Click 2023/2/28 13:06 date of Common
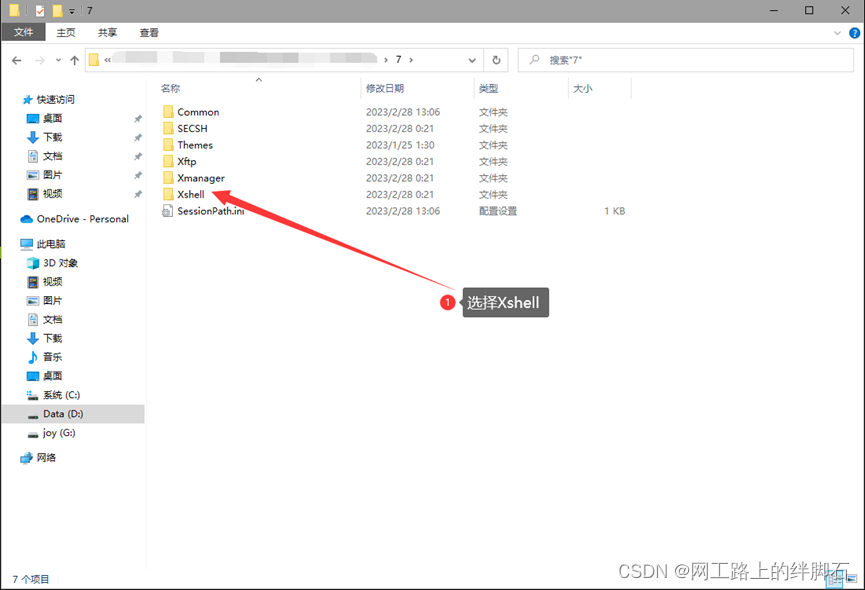865x590 pixels. 403,112
